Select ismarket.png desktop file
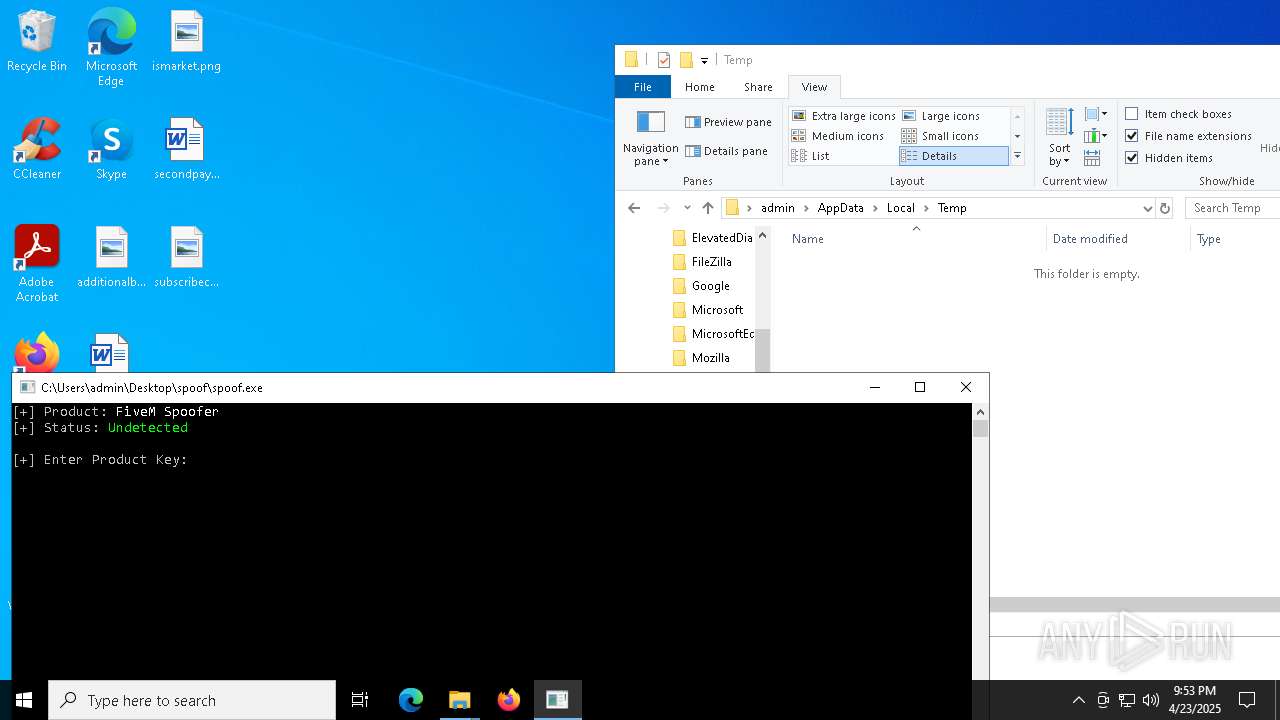Screen dimensions: 1280x720 [x=186, y=42]
